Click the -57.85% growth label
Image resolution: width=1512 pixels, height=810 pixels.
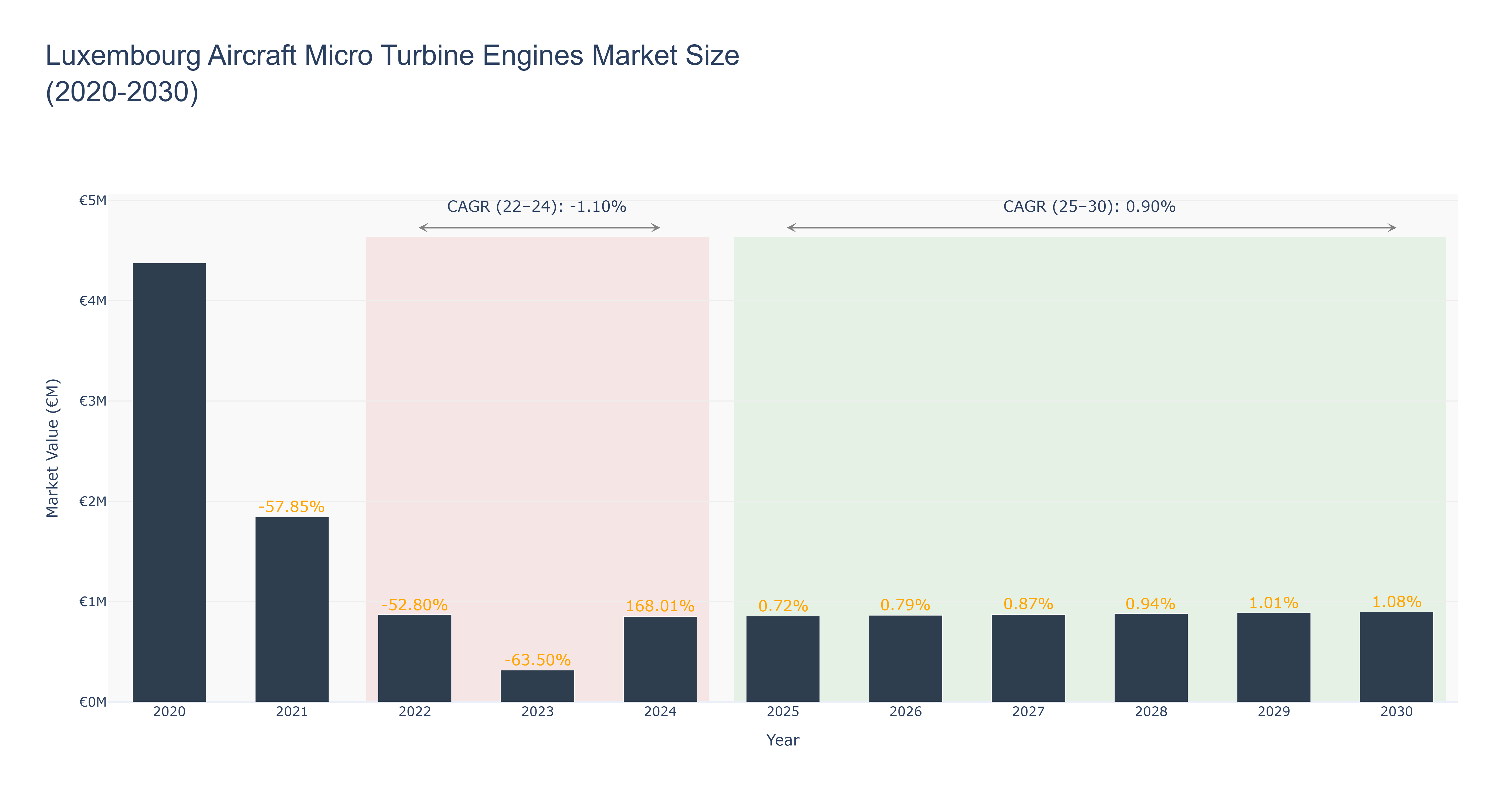[292, 507]
